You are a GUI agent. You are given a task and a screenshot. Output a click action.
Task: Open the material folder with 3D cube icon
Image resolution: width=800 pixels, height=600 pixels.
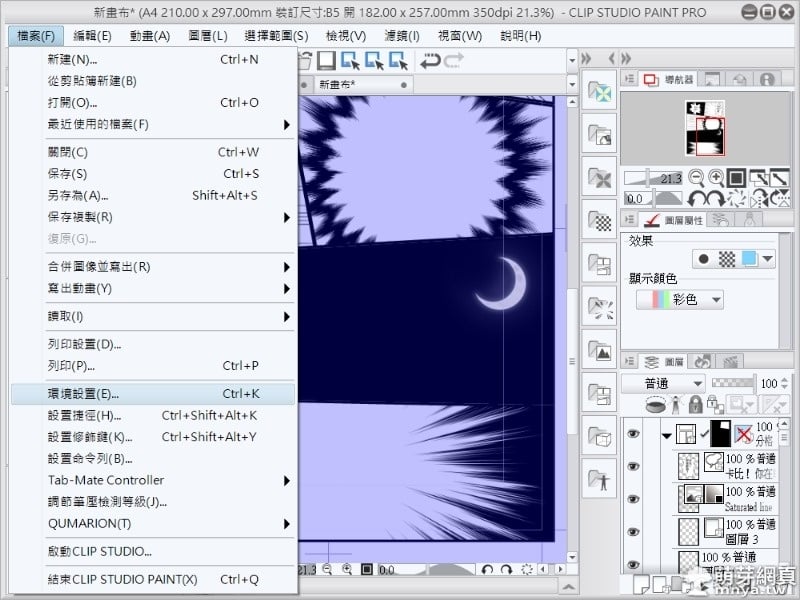pyautogui.click(x=599, y=436)
